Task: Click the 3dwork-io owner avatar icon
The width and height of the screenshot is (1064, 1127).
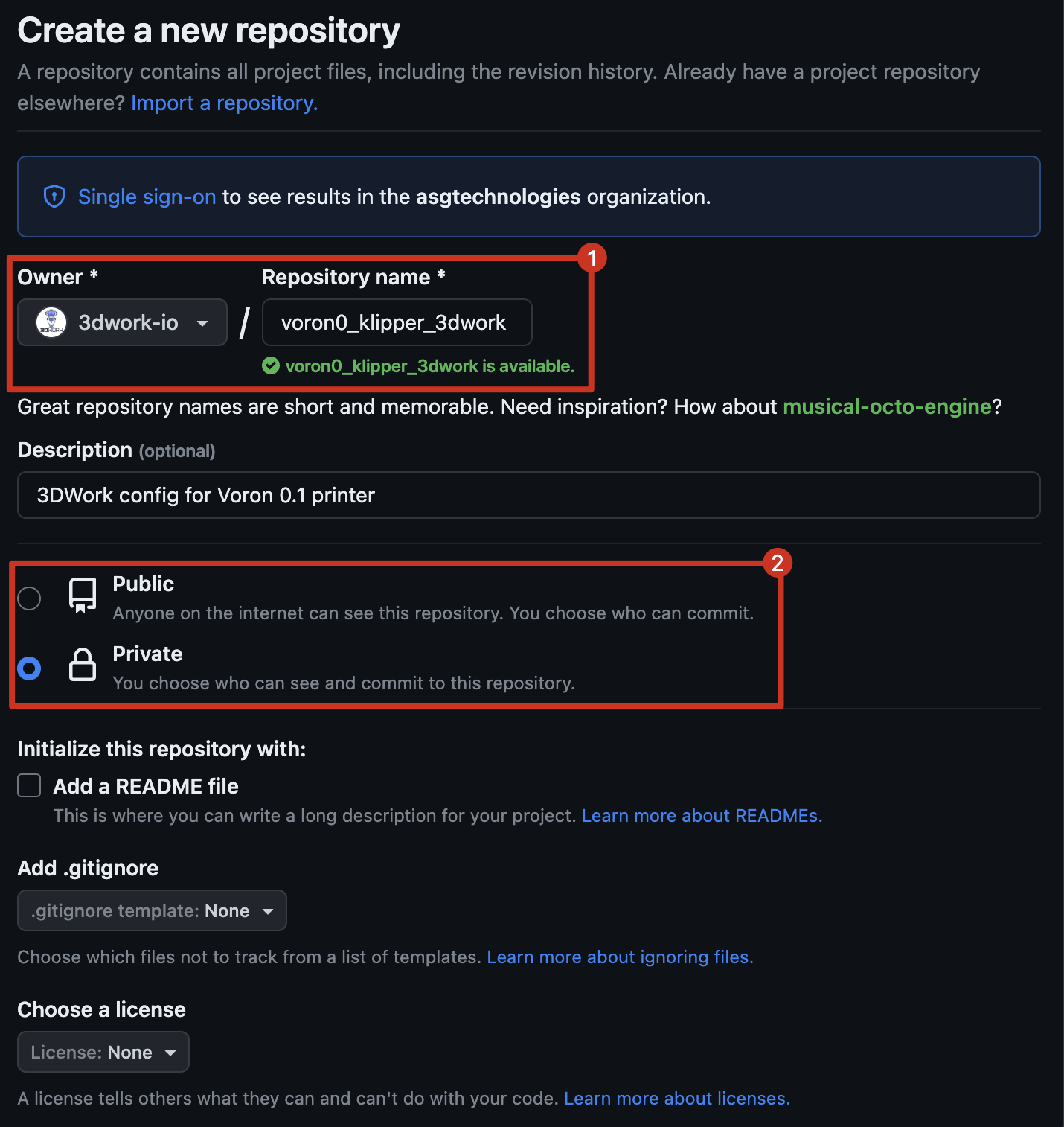Action: [x=51, y=322]
